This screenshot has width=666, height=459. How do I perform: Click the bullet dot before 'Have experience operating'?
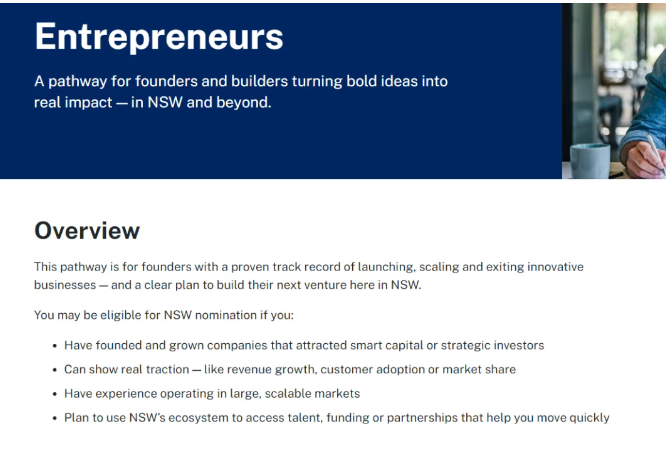tap(54, 394)
